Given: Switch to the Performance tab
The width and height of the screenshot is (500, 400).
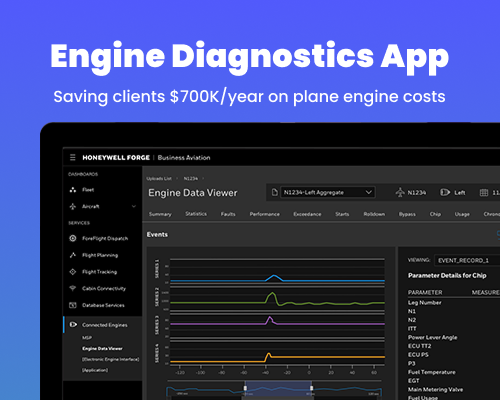Looking at the screenshot, I should pos(265,214).
